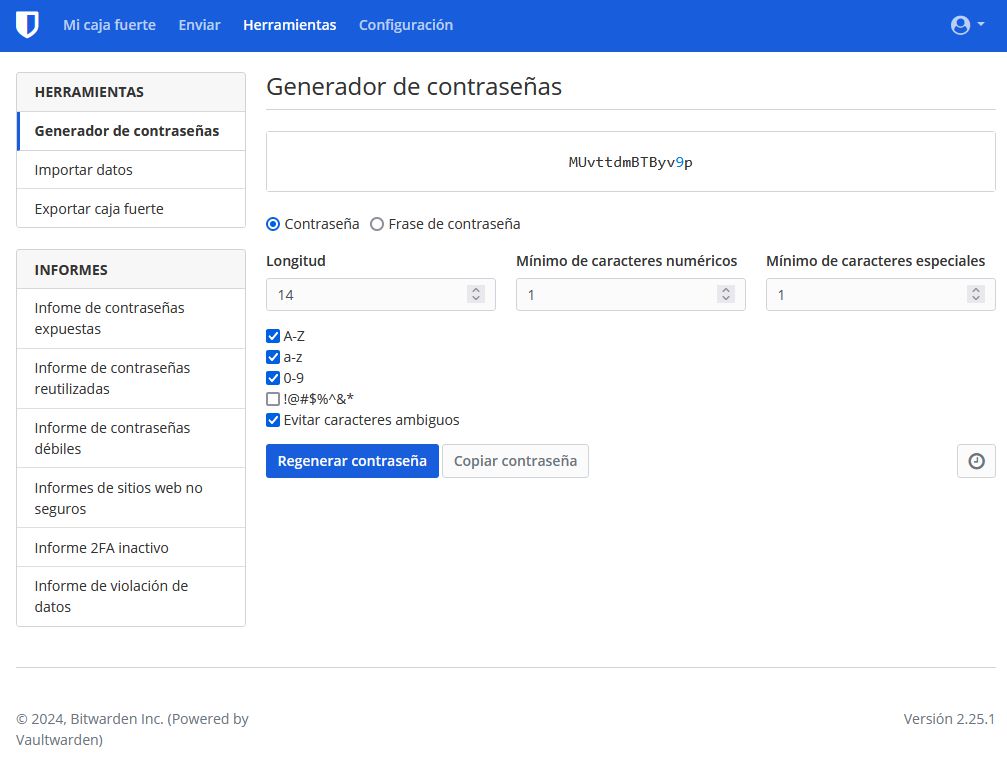Click the generated password MUvttdmBTByv9p
This screenshot has width=1007, height=757.
click(x=630, y=162)
